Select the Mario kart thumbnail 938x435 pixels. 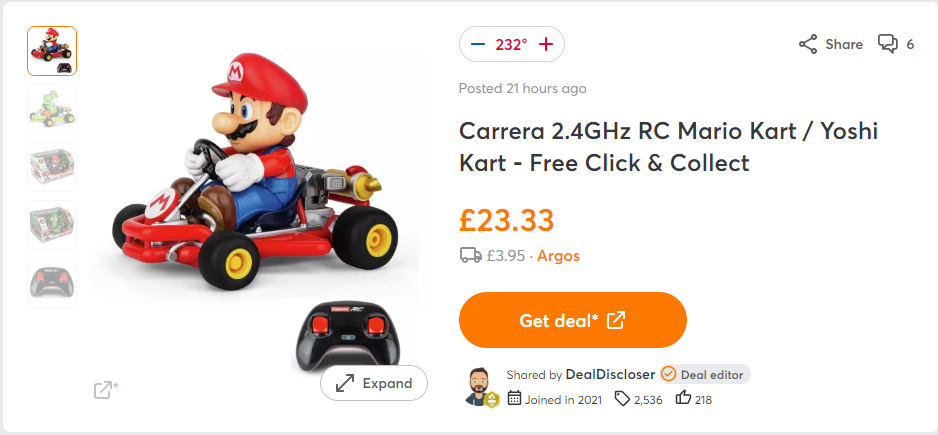click(52, 51)
